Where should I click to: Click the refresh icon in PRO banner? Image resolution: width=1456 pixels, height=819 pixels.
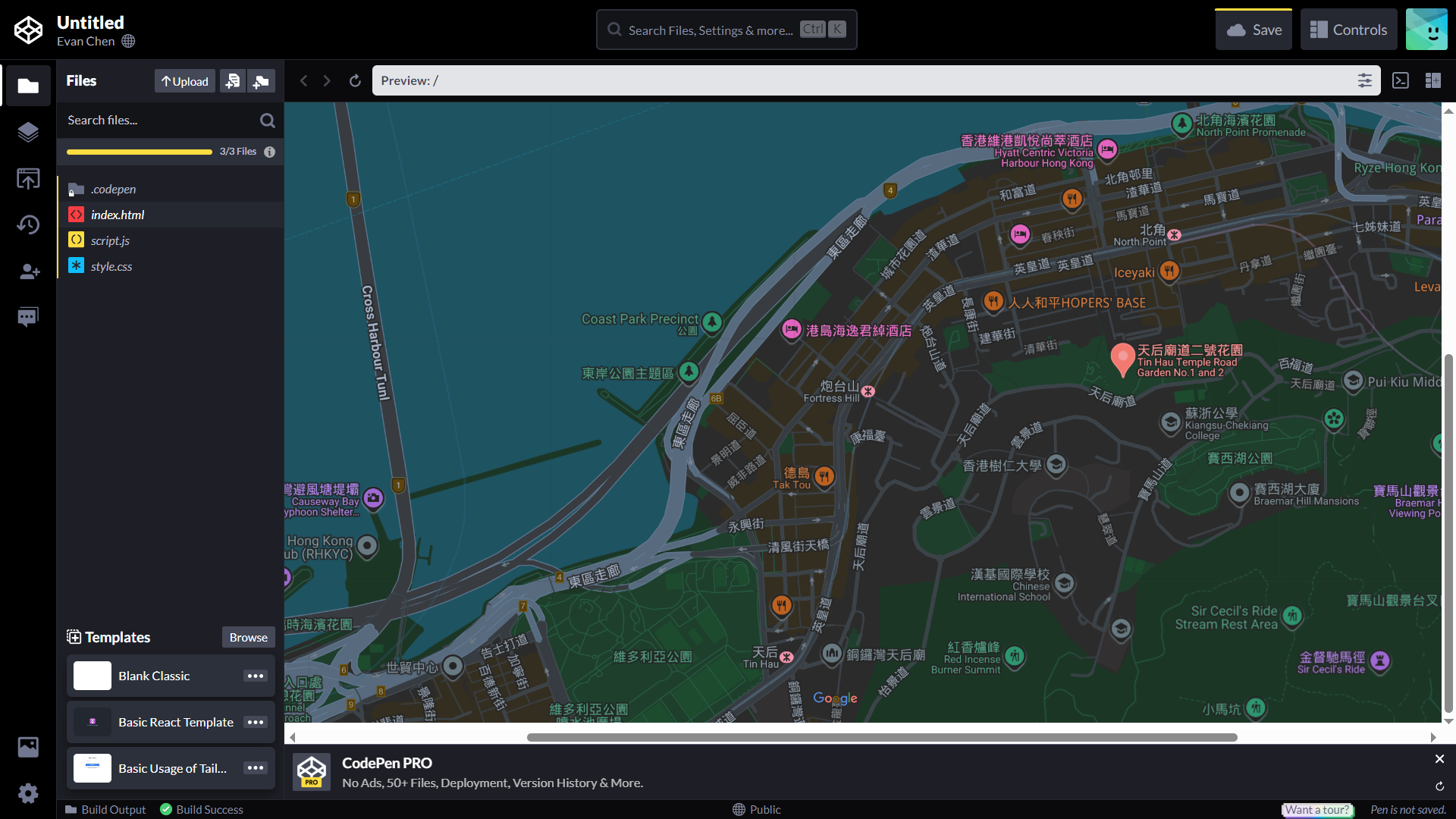click(1439, 786)
